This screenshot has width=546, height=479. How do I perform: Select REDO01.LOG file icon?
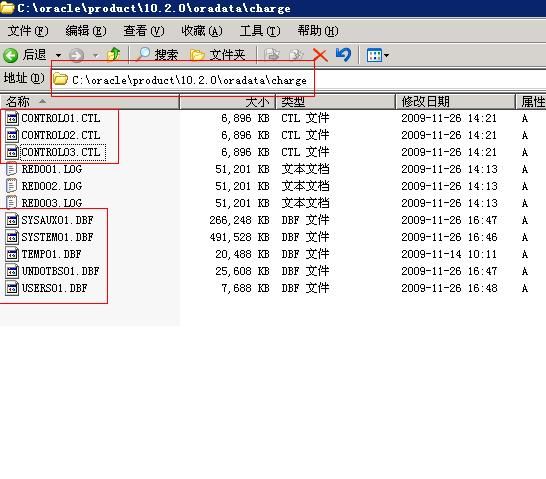coord(12,169)
